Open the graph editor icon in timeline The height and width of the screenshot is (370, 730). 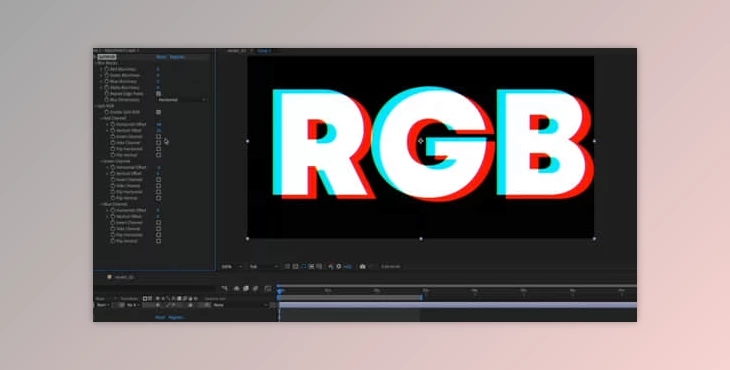[x=268, y=289]
